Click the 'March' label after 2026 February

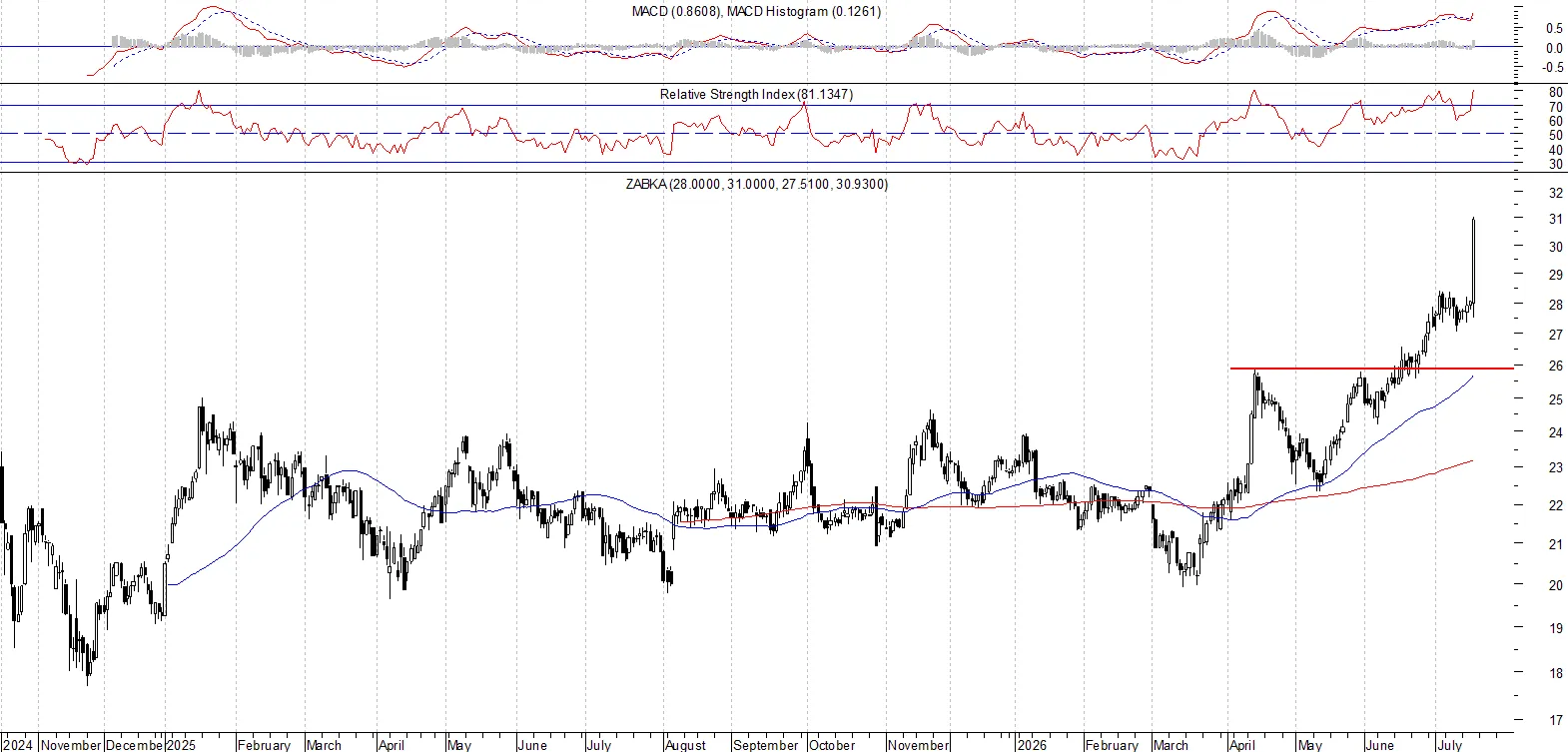pos(1171,745)
